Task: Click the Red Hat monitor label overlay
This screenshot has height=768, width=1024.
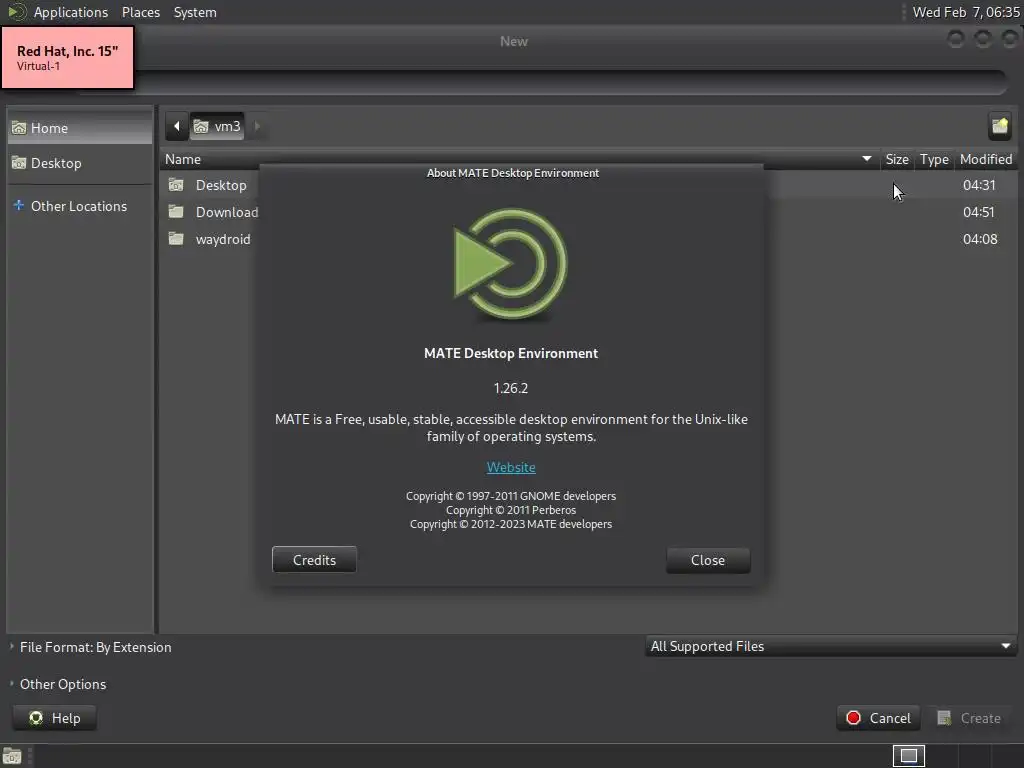Action: pyautogui.click(x=68, y=57)
